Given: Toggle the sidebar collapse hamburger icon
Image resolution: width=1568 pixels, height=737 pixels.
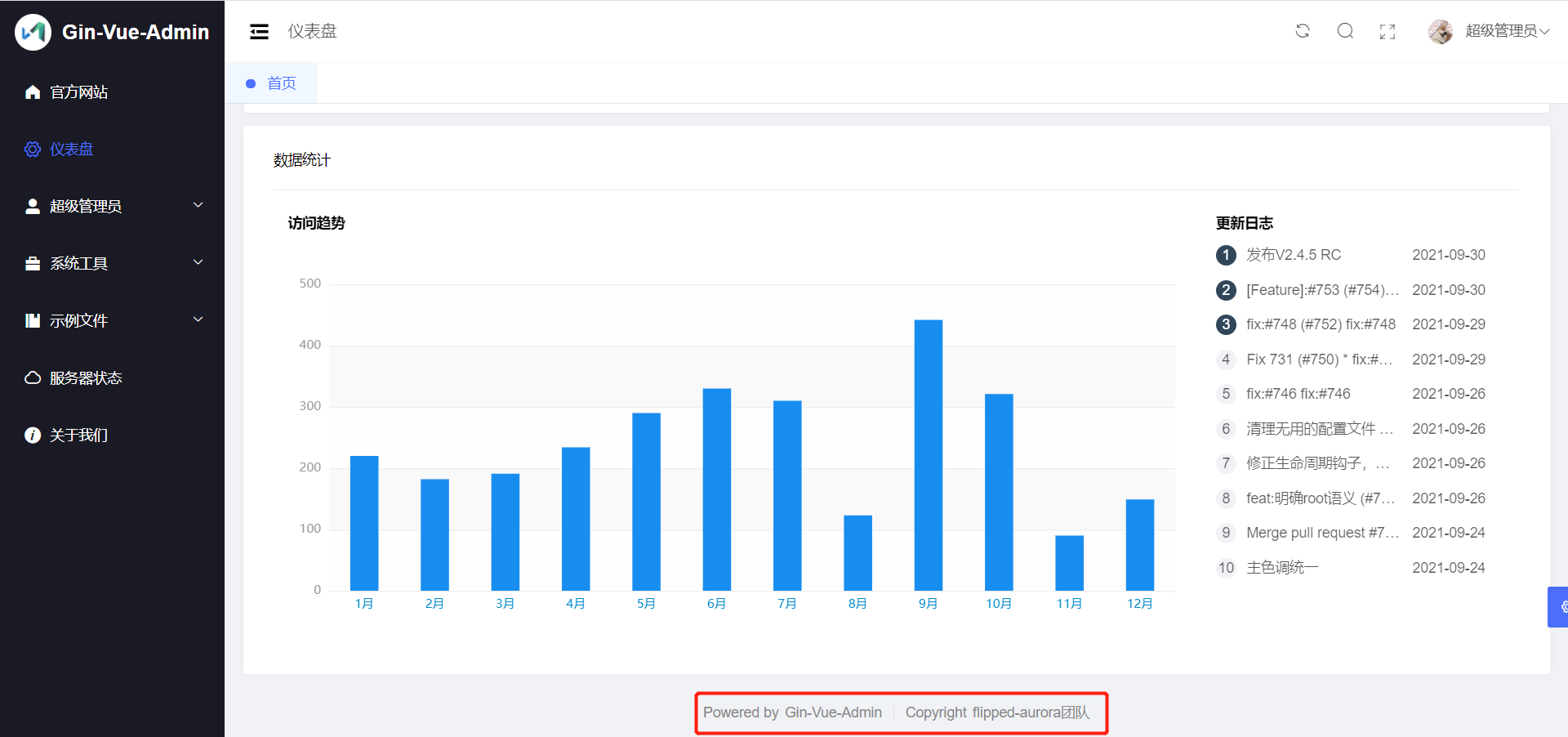Looking at the screenshot, I should tap(259, 32).
